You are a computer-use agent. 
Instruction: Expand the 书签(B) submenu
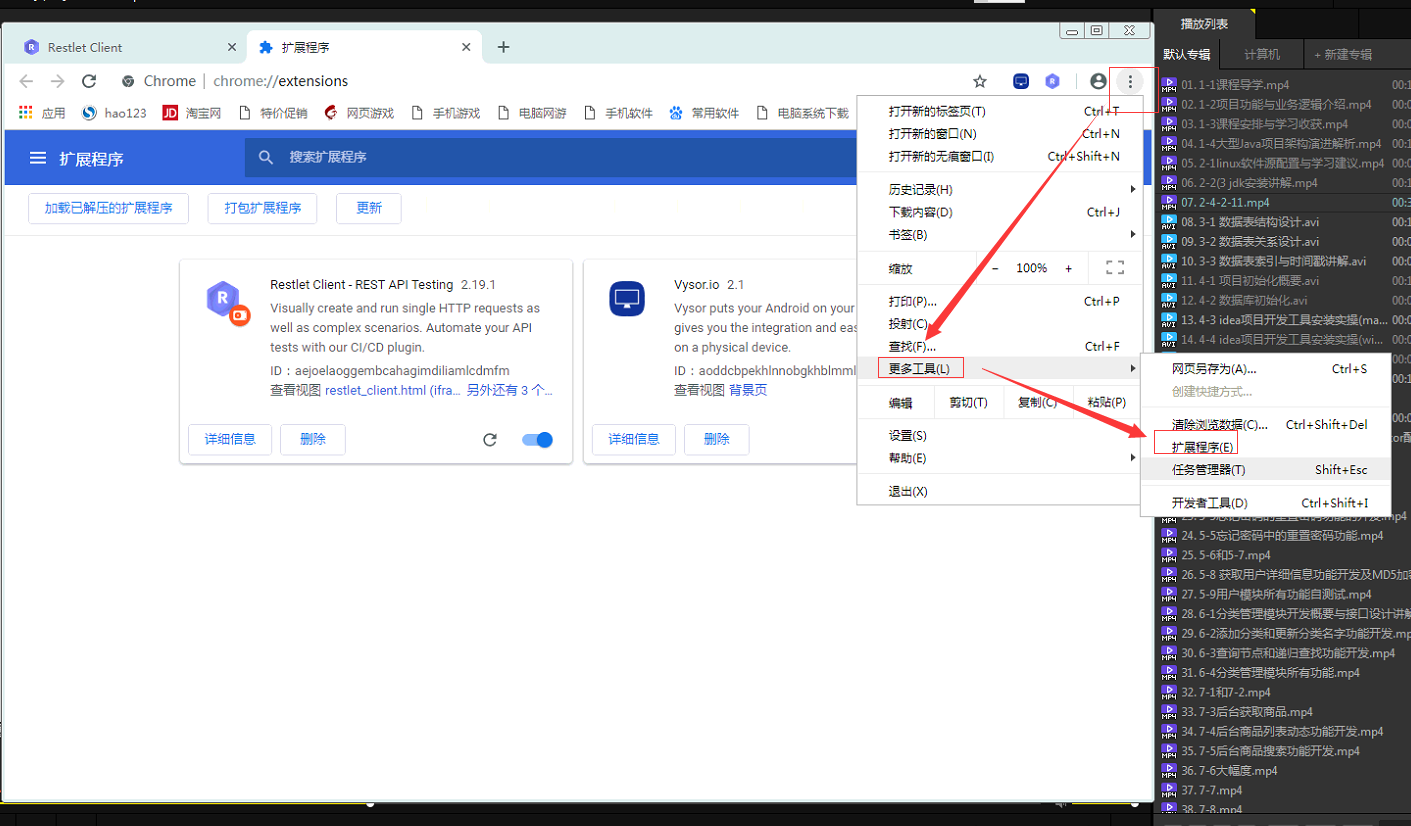click(1000, 235)
